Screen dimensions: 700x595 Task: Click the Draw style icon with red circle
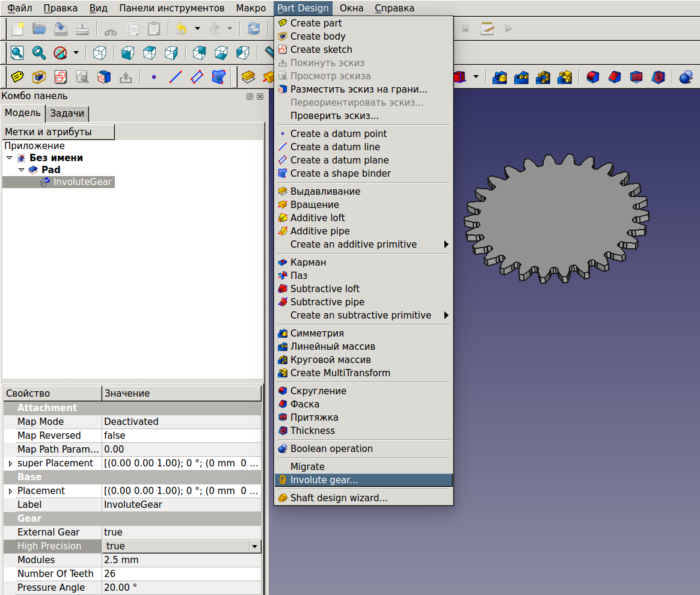(60, 53)
